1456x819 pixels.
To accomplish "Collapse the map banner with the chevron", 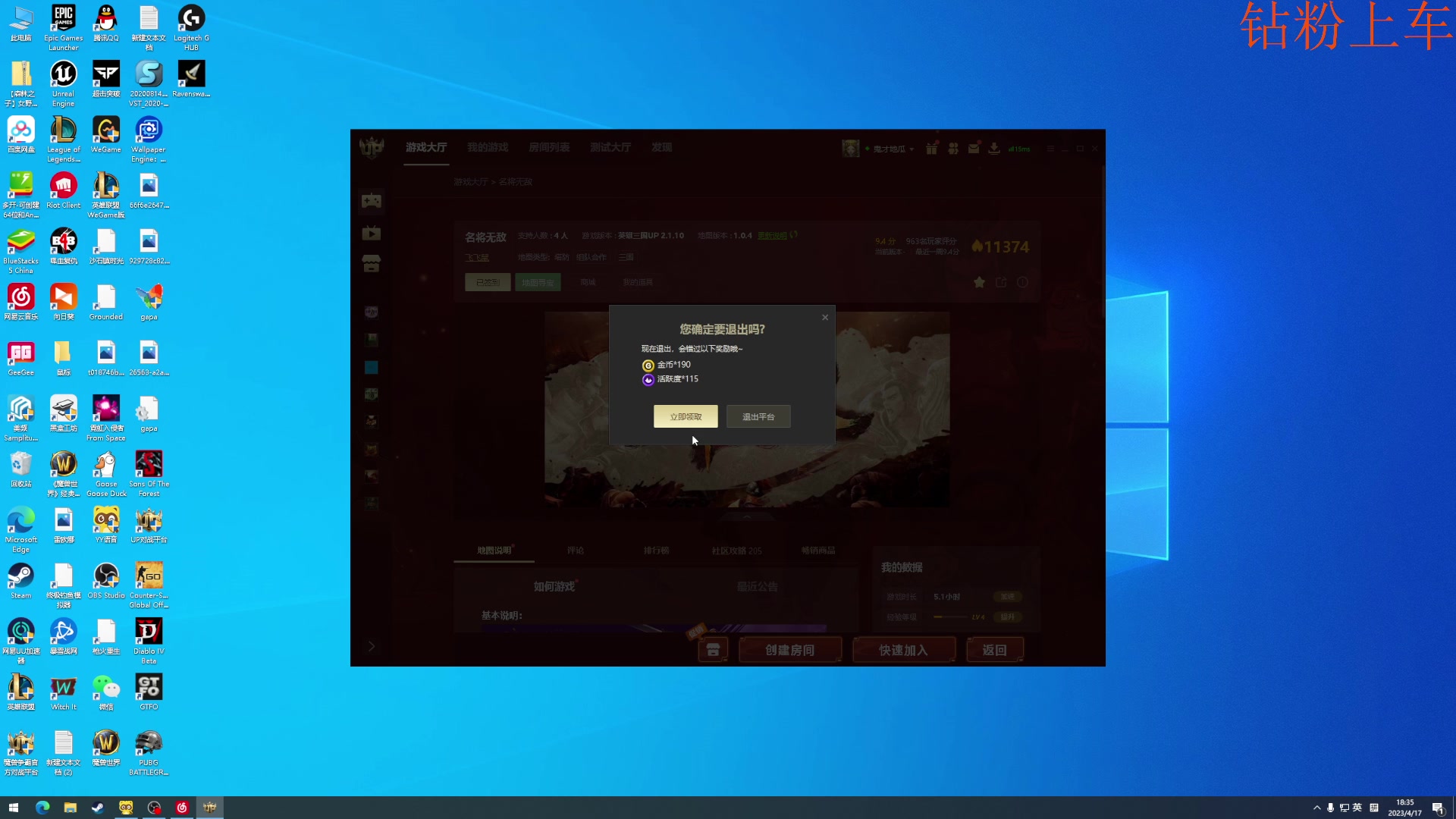I will click(x=747, y=516).
